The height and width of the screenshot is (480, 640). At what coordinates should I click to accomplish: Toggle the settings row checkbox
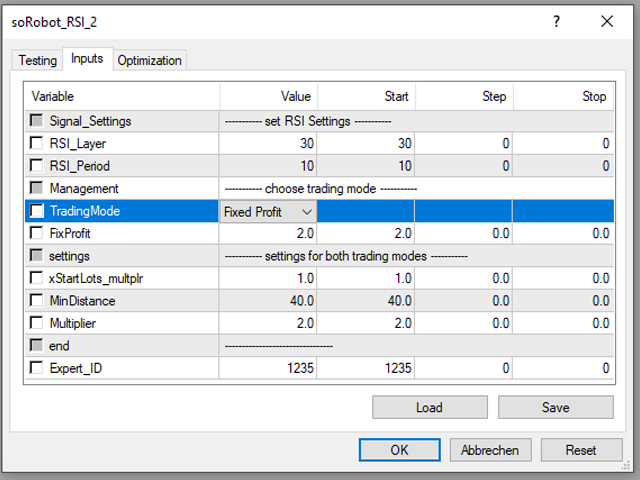(36, 256)
